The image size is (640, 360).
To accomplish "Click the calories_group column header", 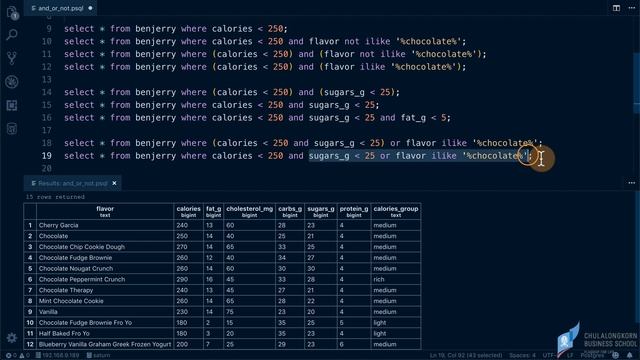I will [396, 211].
